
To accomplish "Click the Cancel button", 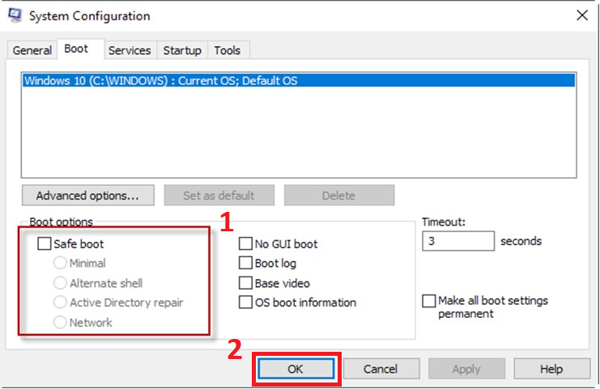I will click(x=381, y=369).
